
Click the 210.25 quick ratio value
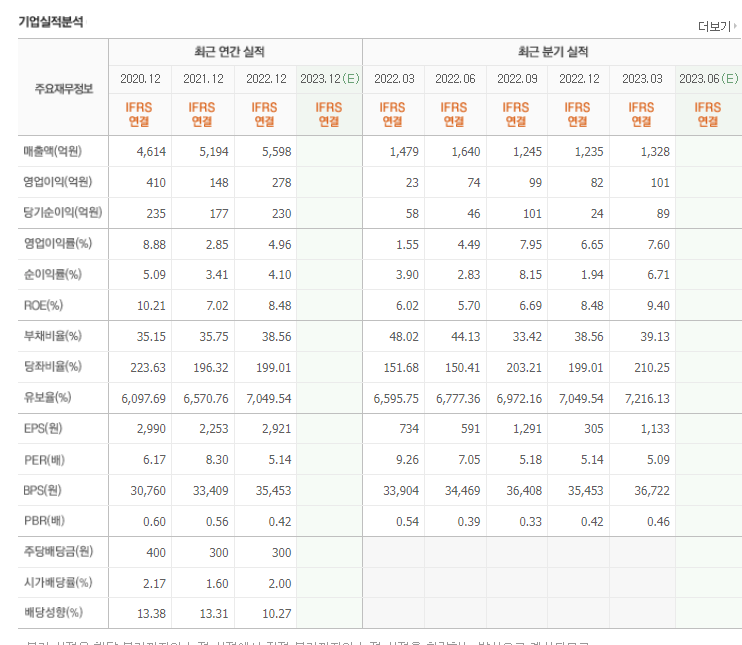pyautogui.click(x=652, y=368)
